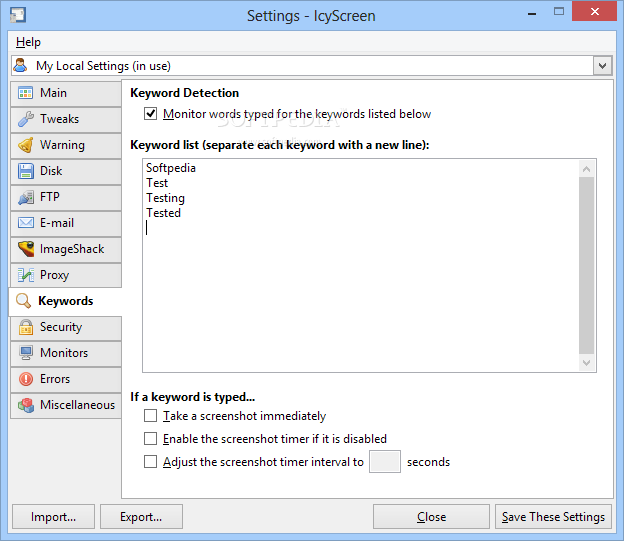
Task: Click the Errors red alert icon
Action: (25, 379)
